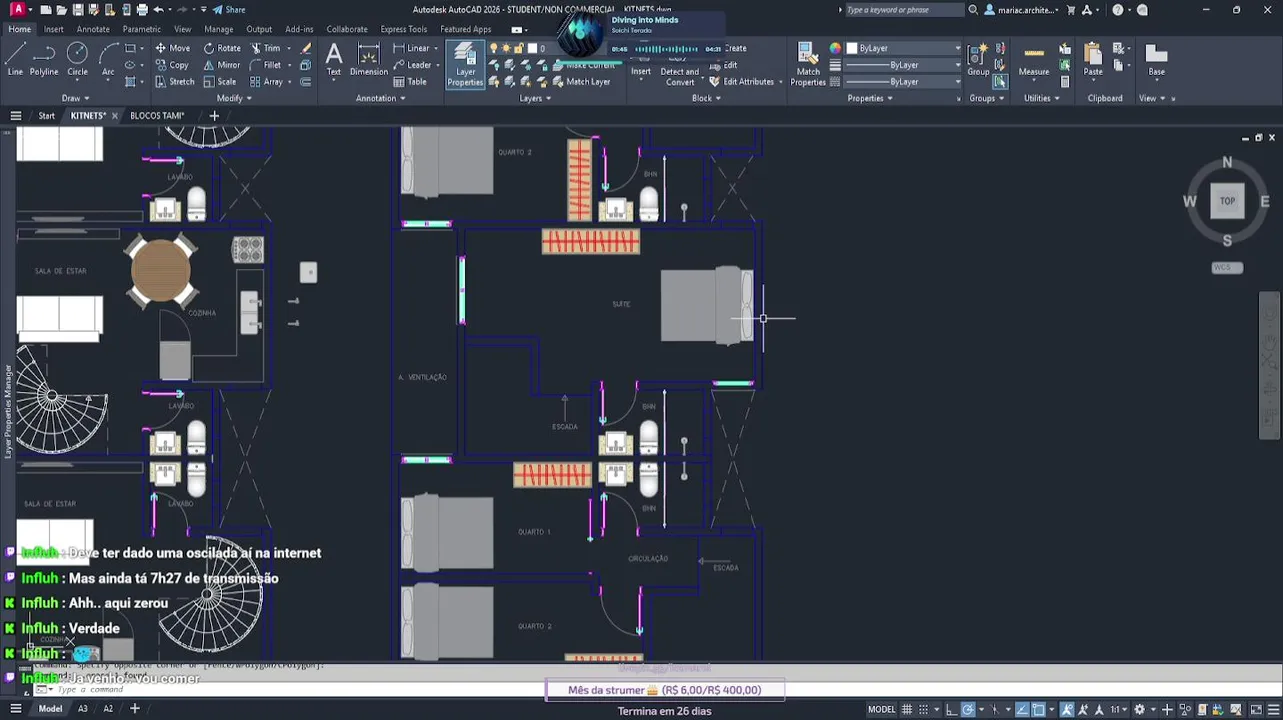
Task: Open the Layer Properties Manager side palette
Action: [8, 412]
